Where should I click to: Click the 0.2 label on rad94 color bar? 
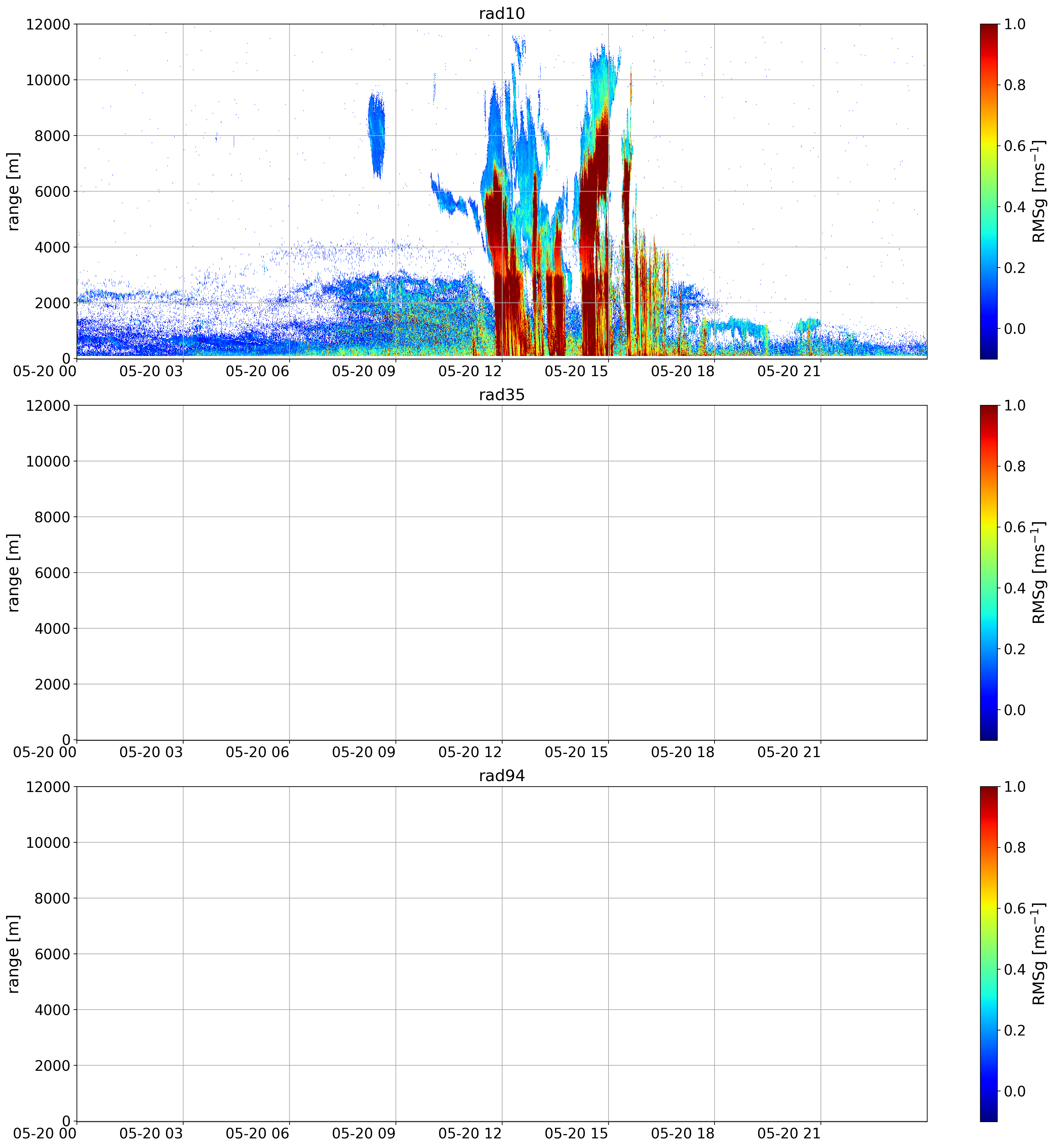[1014, 1030]
